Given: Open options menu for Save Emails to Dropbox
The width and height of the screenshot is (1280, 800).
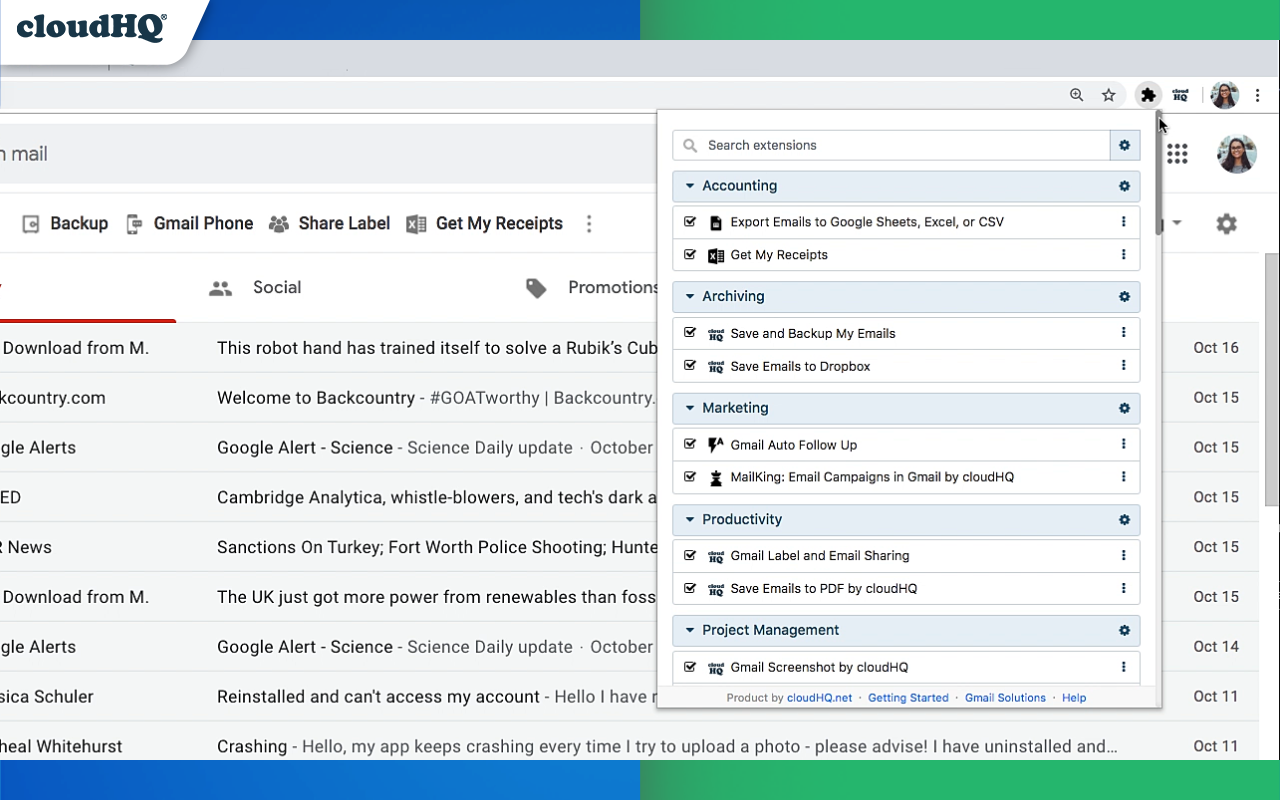Looking at the screenshot, I should 1124,366.
